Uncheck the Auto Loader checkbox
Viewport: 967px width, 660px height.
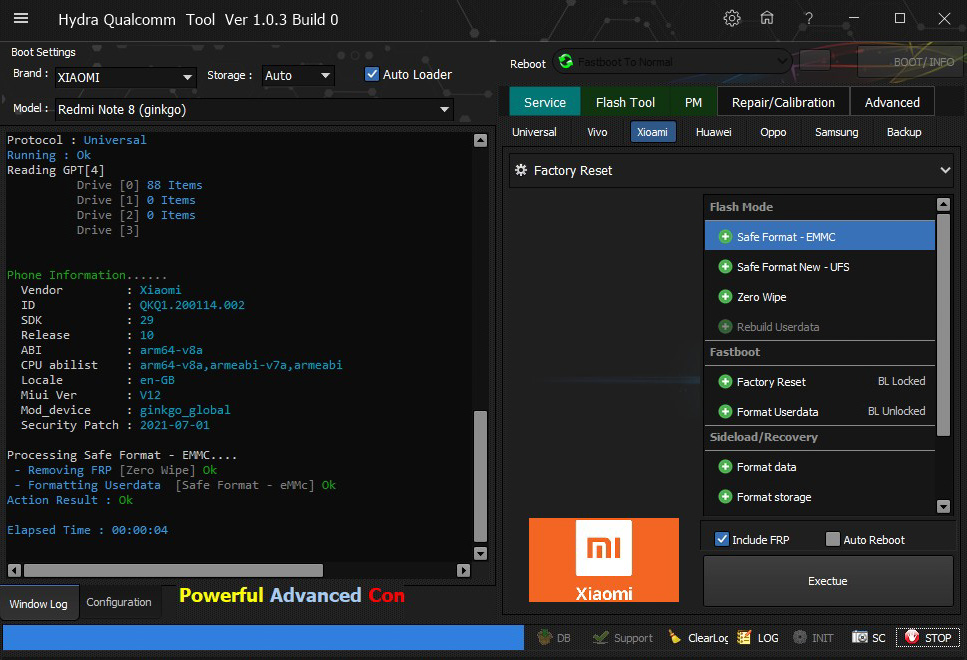[x=372, y=74]
